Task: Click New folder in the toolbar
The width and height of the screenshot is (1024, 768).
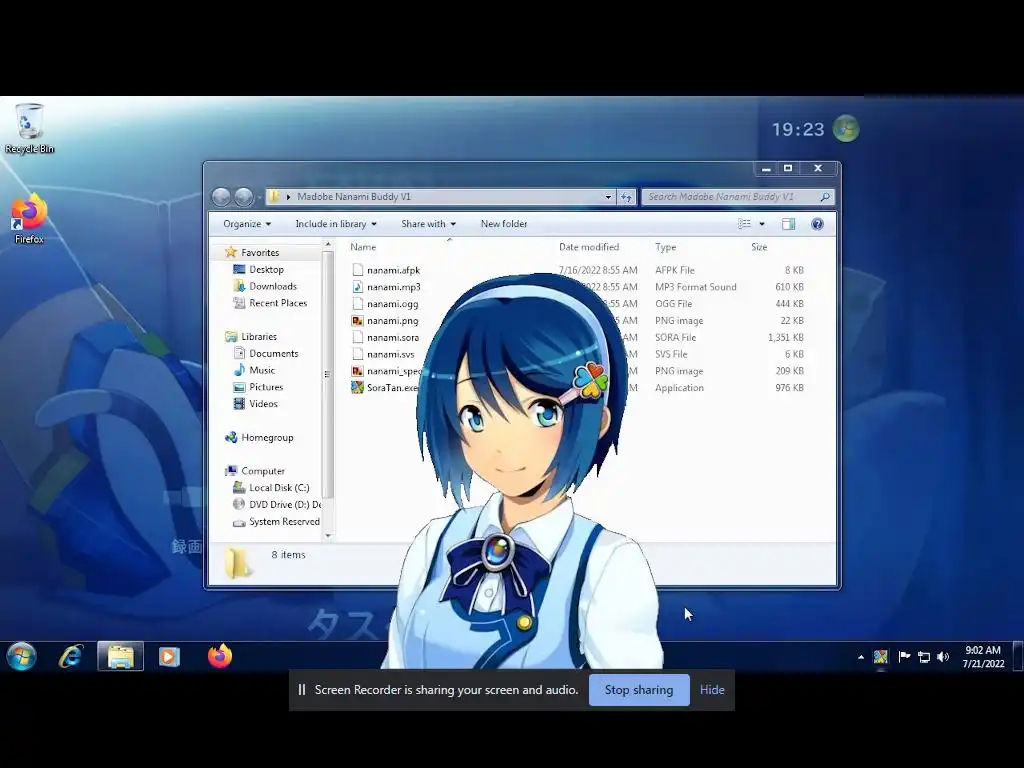Action: coord(504,224)
